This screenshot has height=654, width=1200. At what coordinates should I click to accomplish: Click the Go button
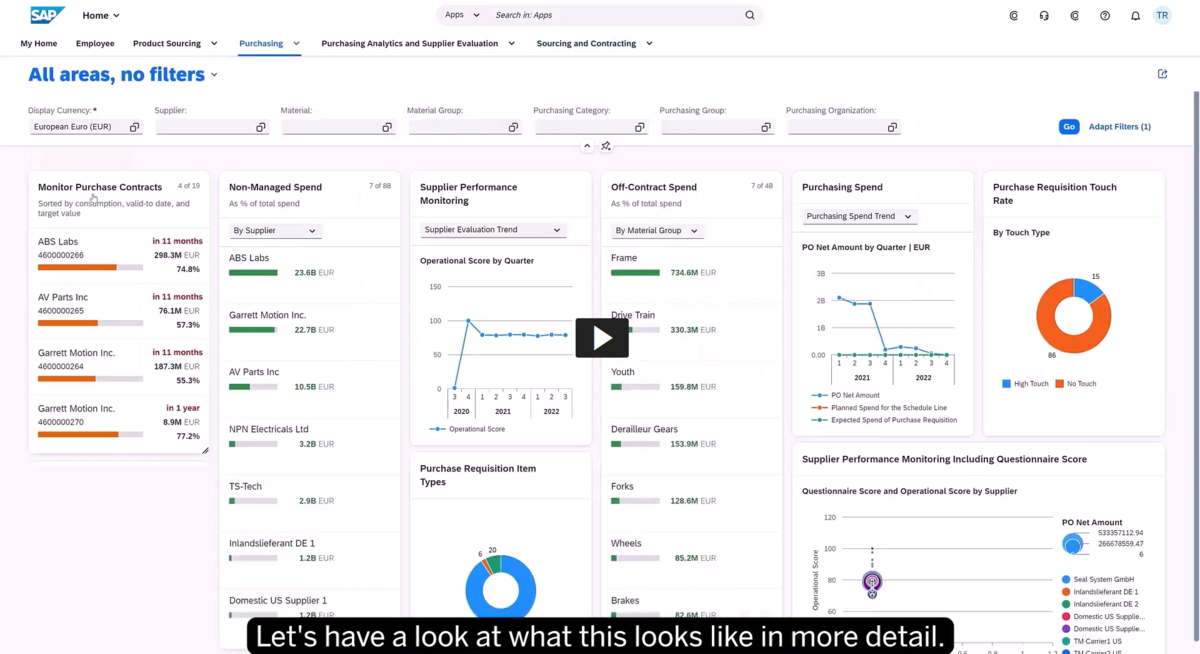(x=1069, y=127)
